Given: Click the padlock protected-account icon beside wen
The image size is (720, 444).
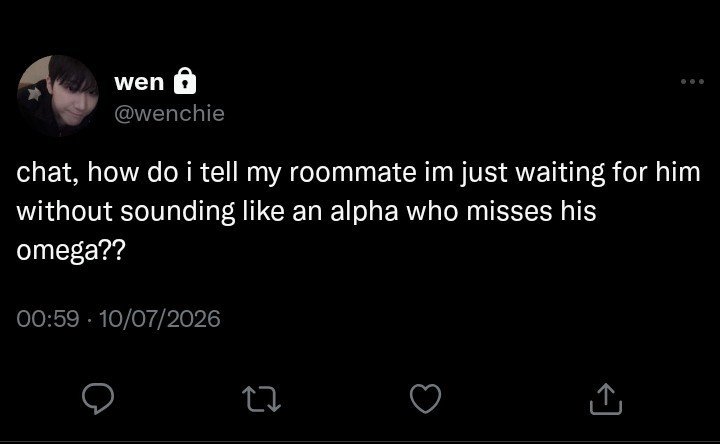Looking at the screenshot, I should pyautogui.click(x=185, y=81).
